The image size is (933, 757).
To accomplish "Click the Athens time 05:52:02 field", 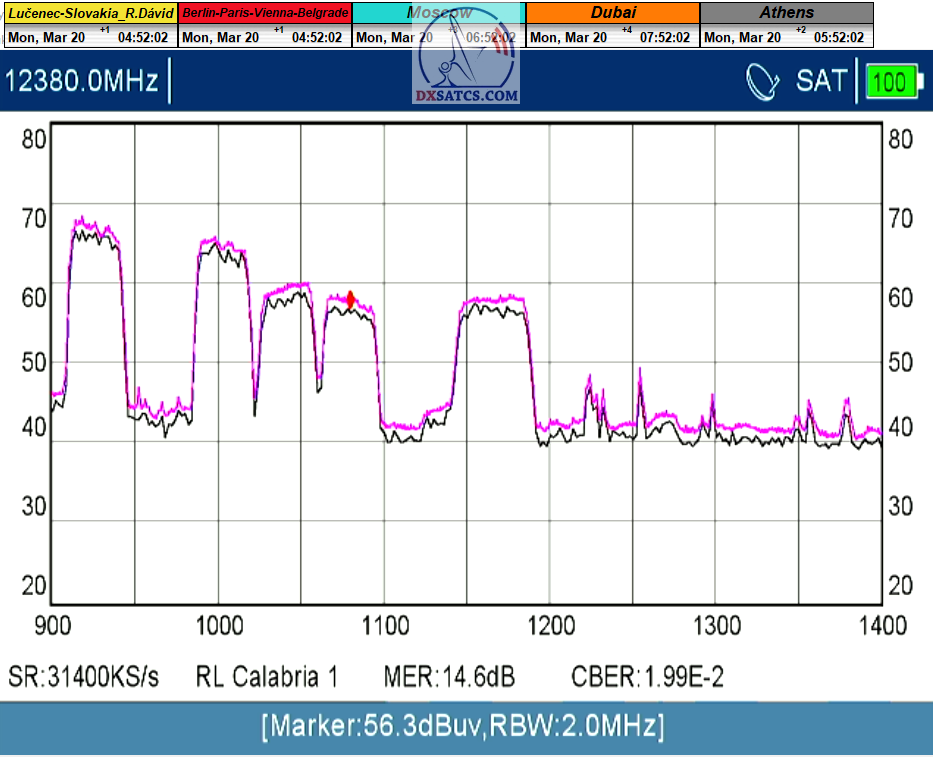I will (838, 37).
